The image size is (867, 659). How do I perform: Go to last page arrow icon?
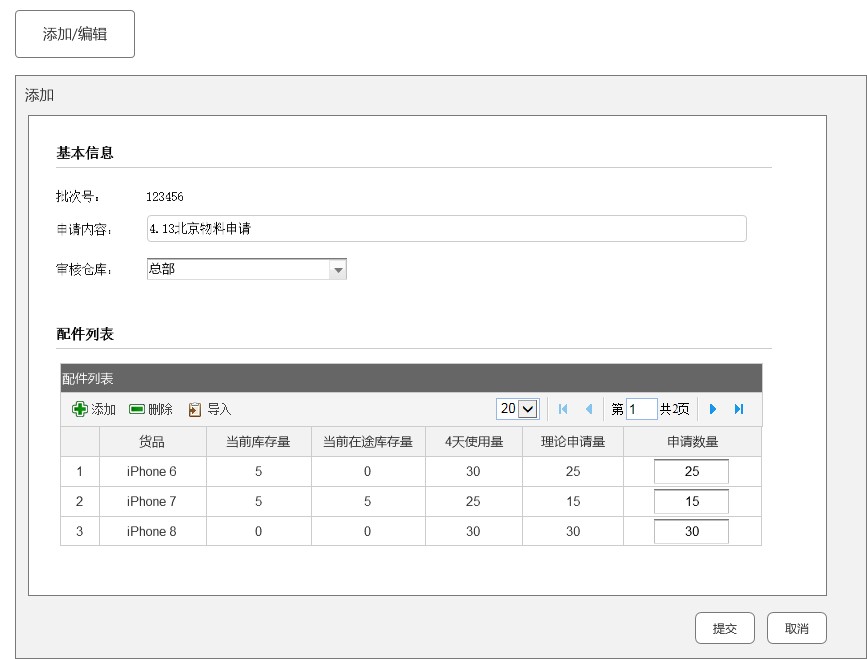pos(739,409)
